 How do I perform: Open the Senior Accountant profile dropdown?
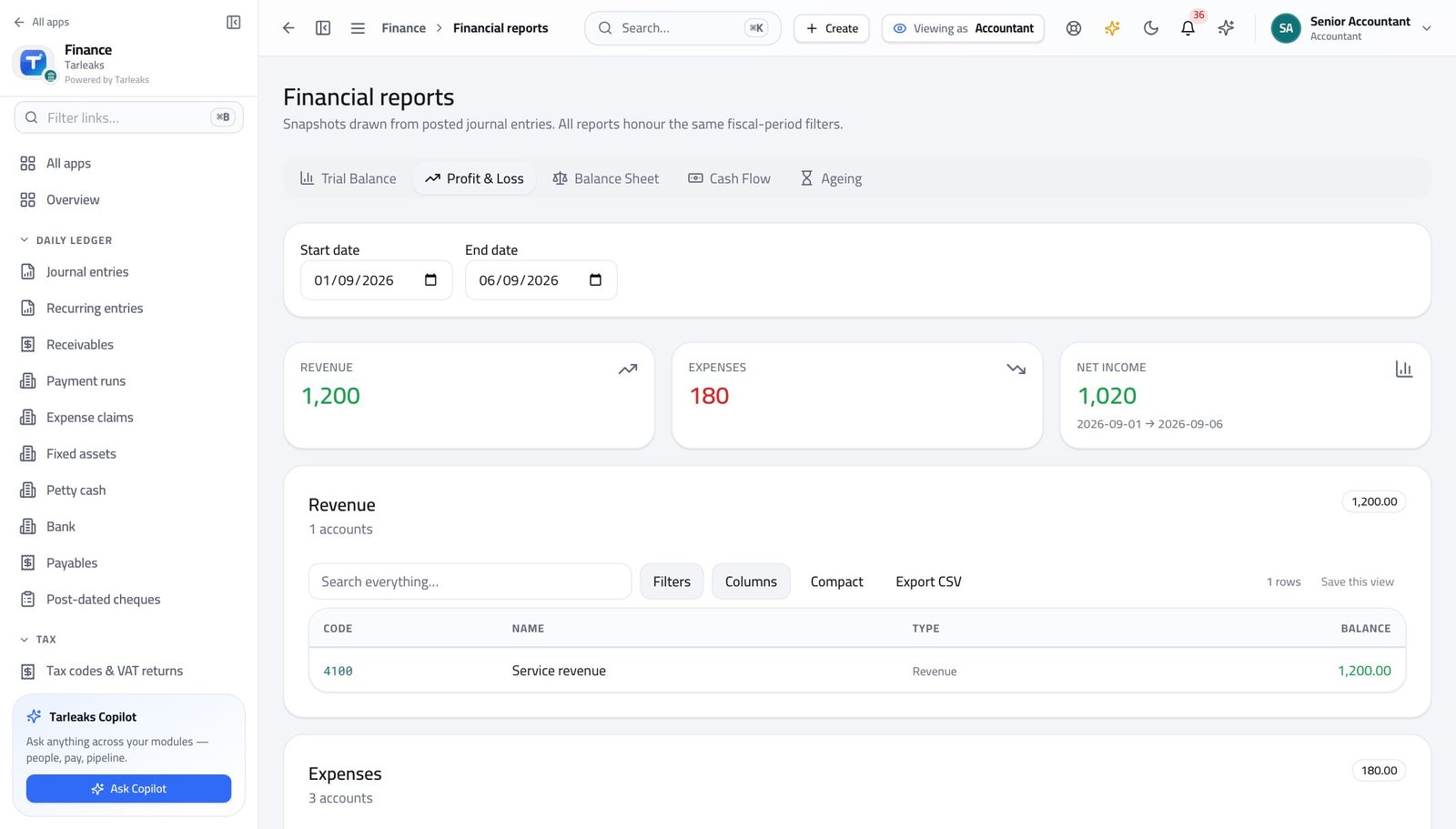(x=1351, y=28)
